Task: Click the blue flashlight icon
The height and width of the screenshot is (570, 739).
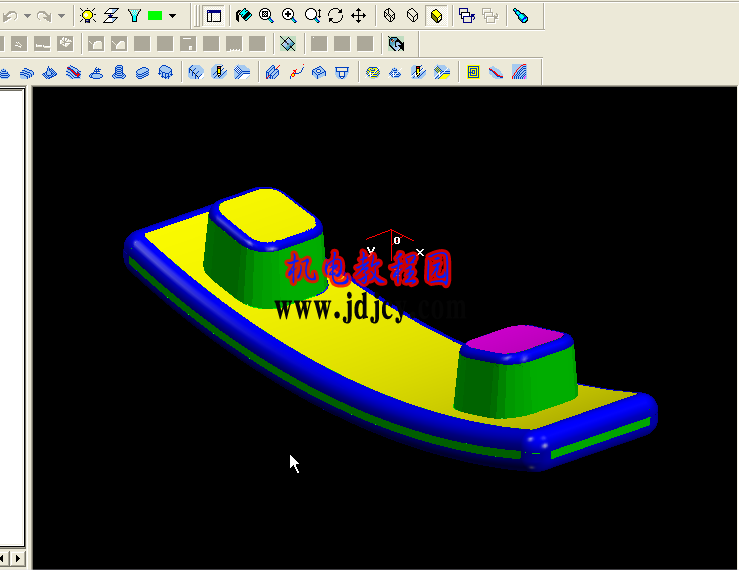Action: click(x=520, y=15)
